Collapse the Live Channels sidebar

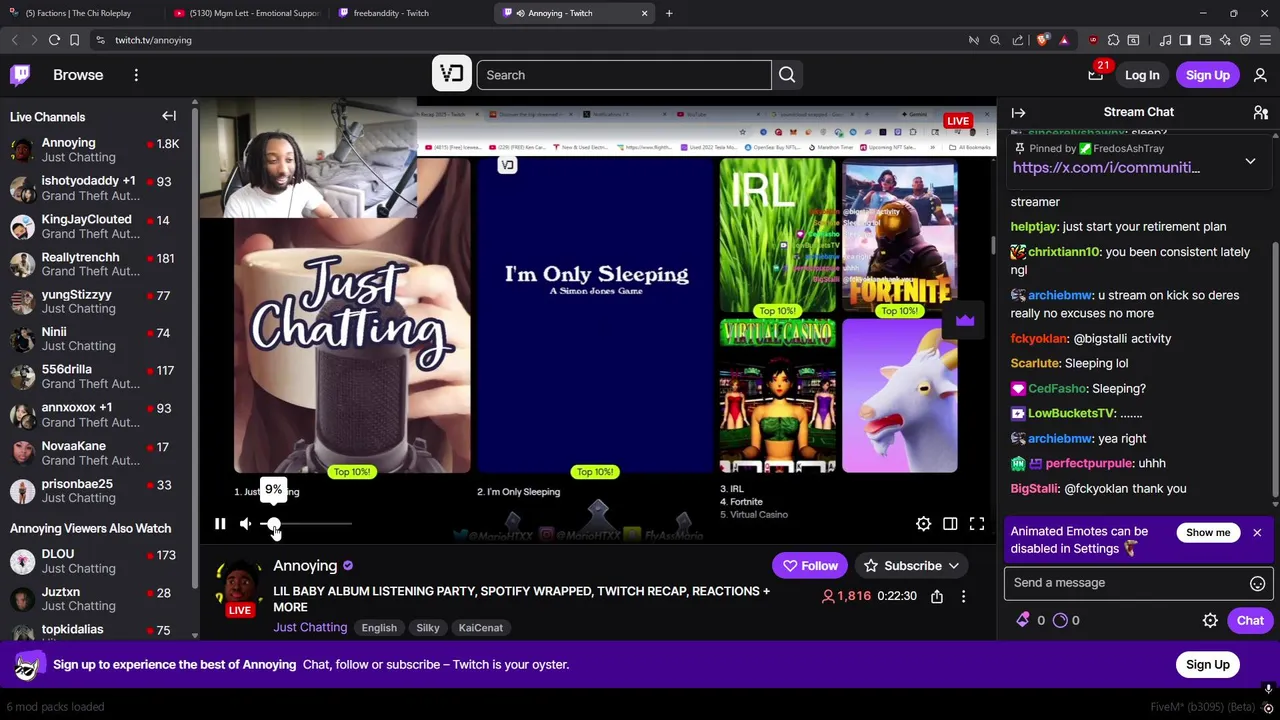tap(169, 116)
